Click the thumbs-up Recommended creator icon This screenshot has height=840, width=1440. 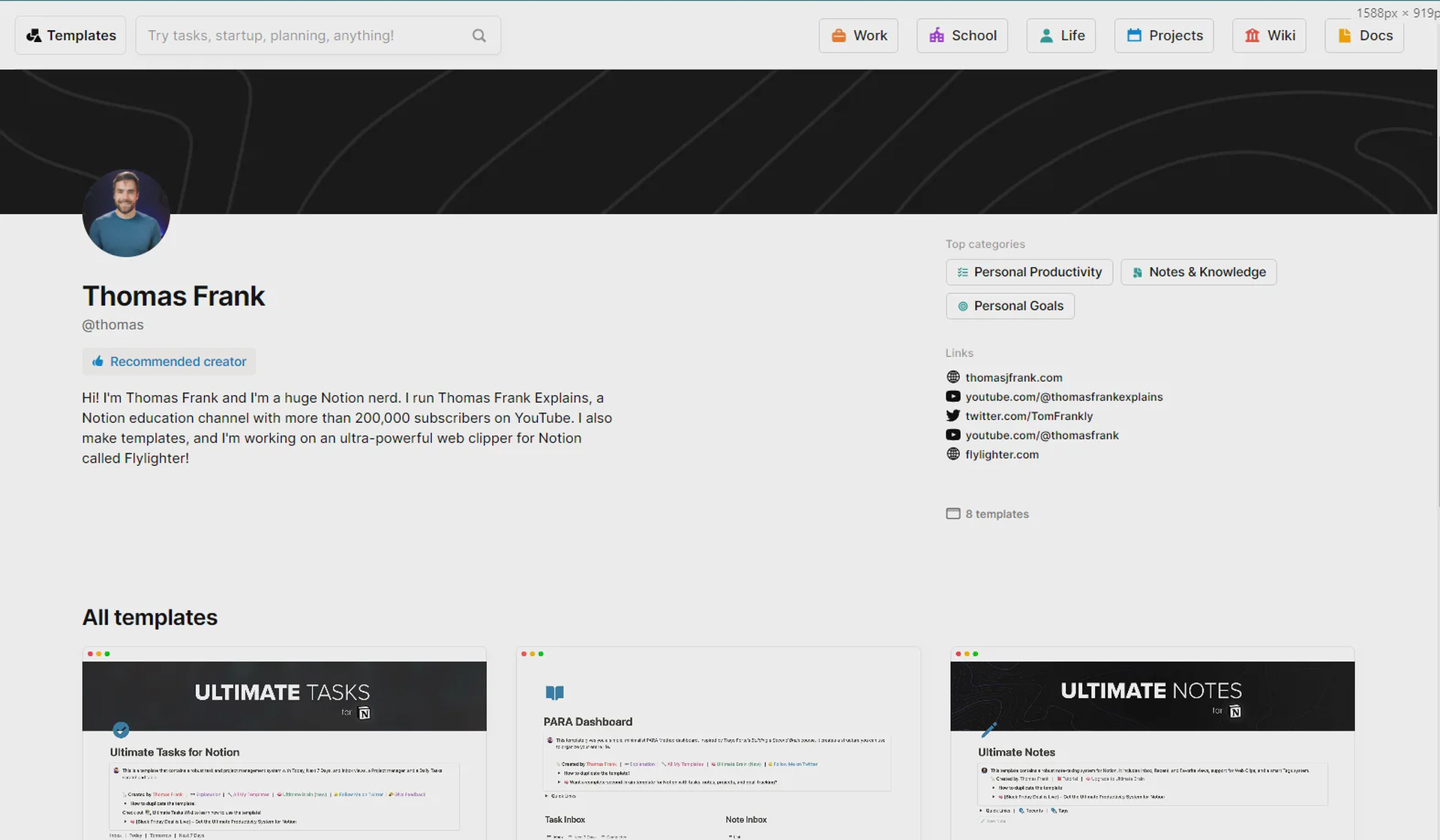coord(97,361)
